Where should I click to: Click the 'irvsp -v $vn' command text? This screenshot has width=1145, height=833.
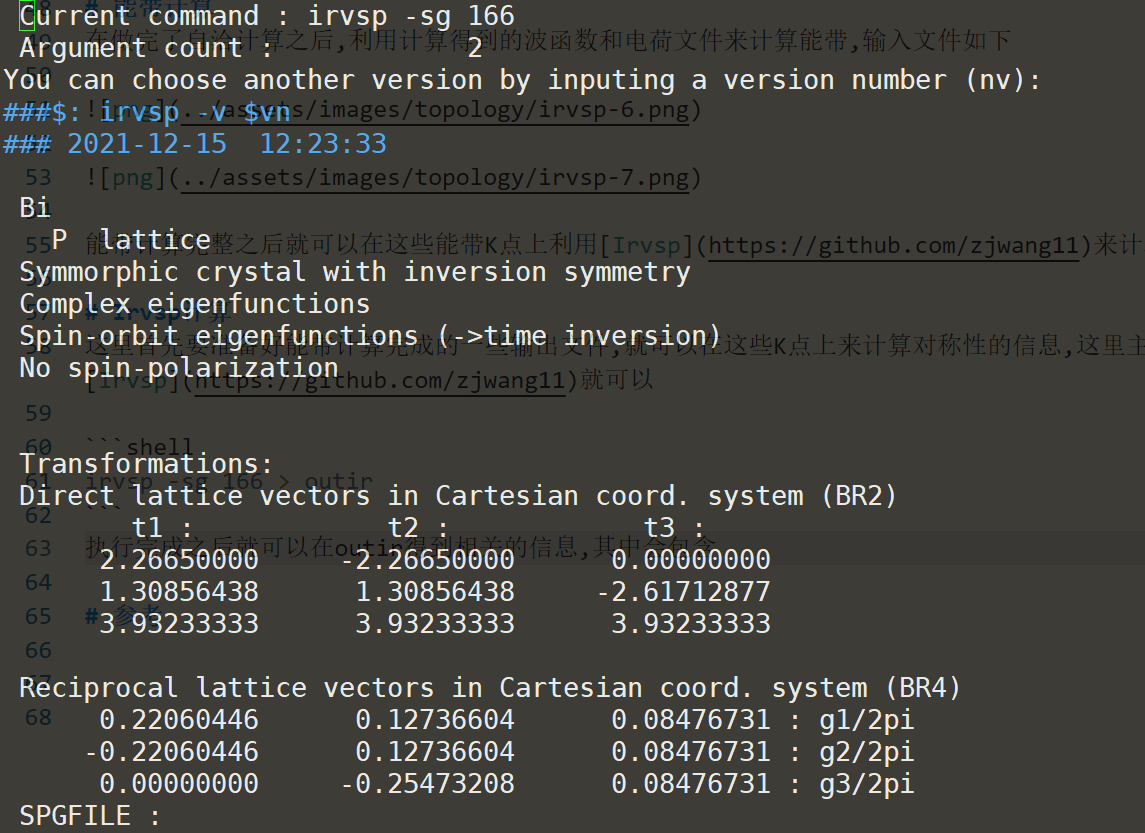(195, 112)
